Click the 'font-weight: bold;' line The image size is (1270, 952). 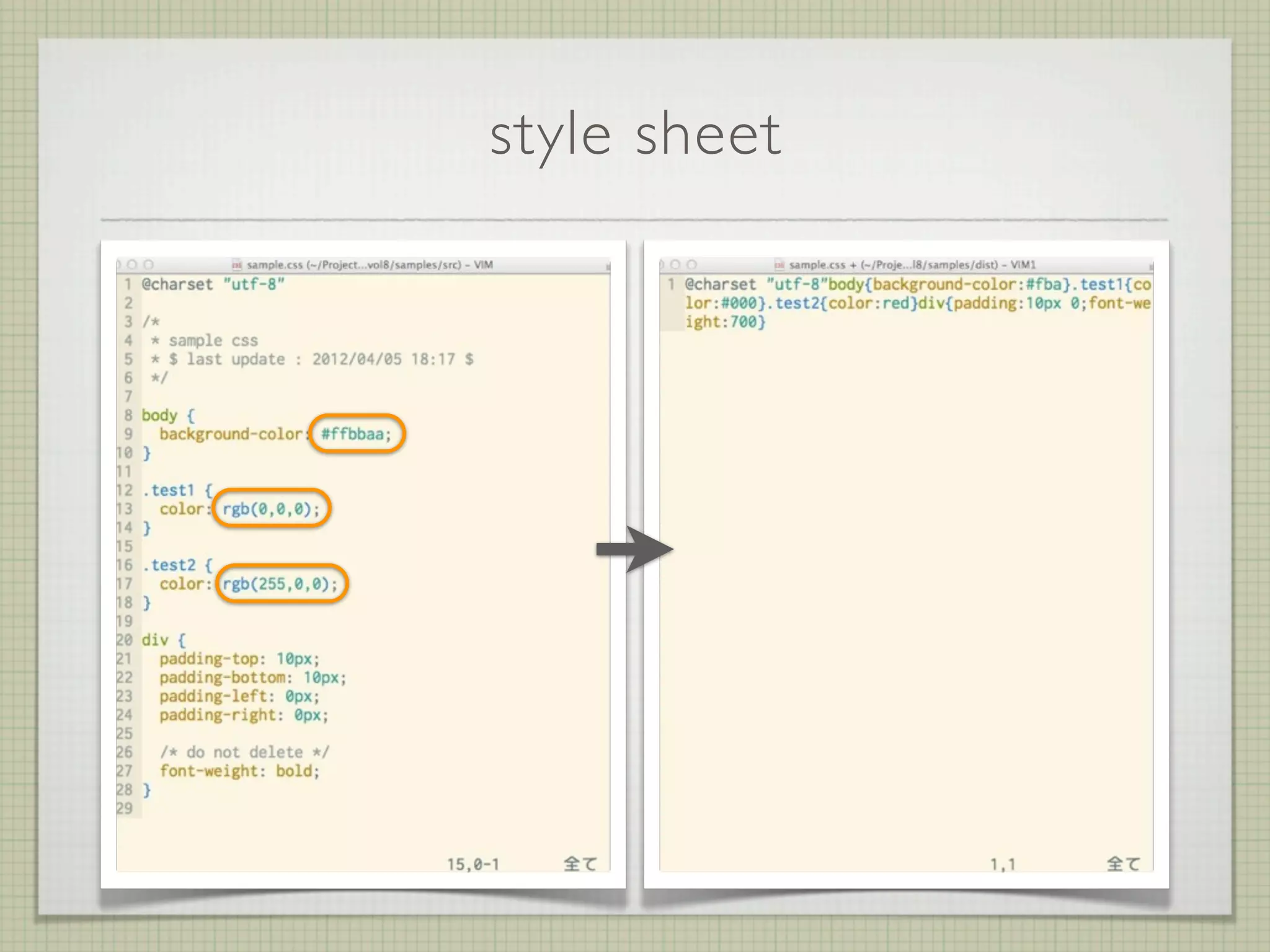pos(239,771)
